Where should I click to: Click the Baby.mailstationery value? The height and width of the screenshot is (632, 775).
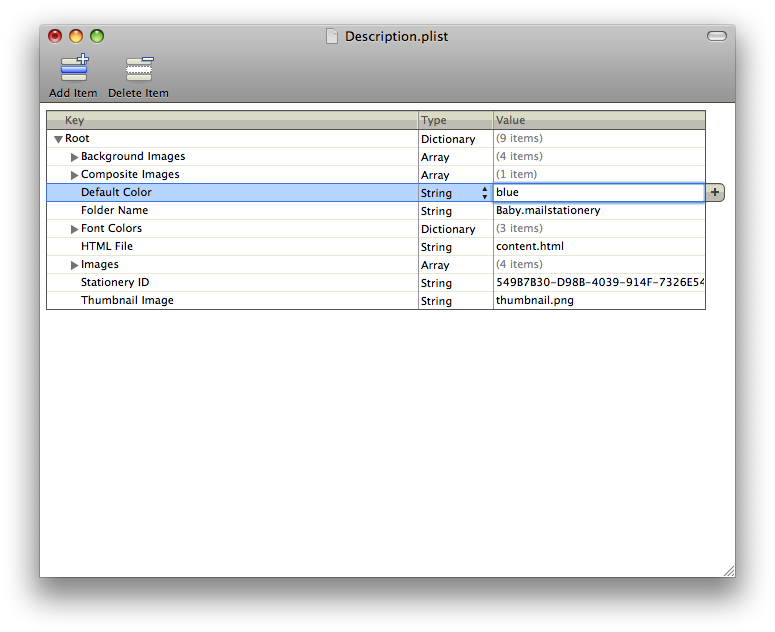click(x=548, y=211)
